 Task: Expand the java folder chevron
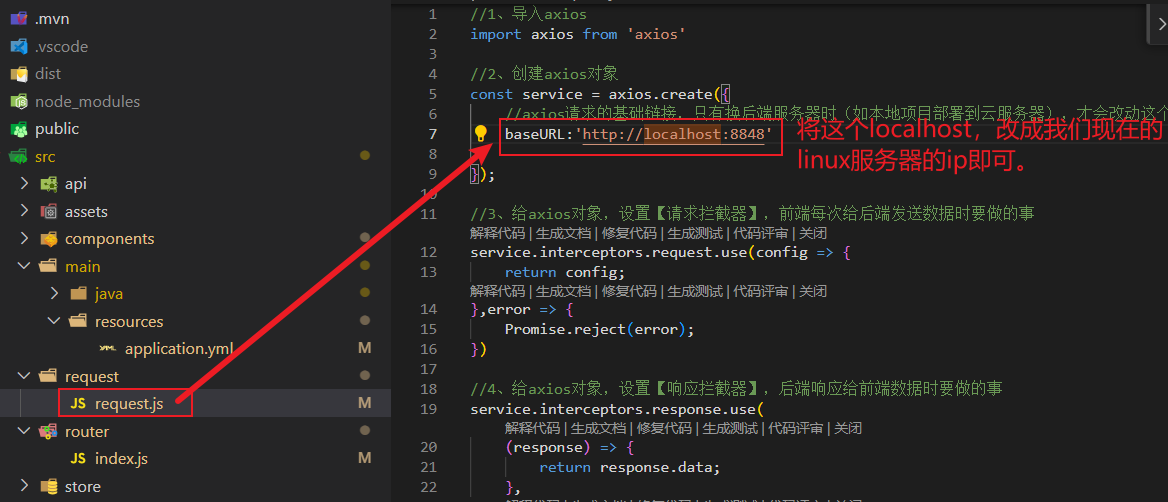point(54,294)
